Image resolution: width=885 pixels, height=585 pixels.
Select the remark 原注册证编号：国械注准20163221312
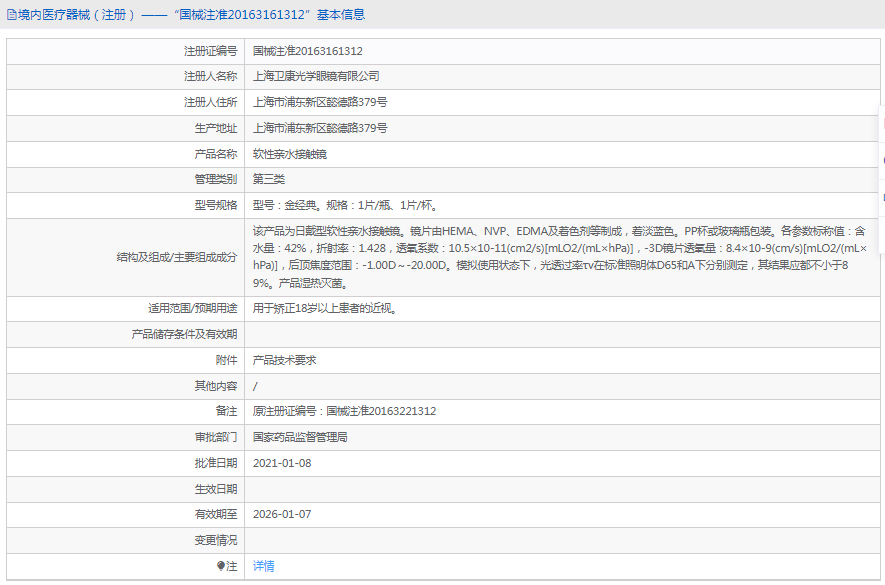(344, 412)
